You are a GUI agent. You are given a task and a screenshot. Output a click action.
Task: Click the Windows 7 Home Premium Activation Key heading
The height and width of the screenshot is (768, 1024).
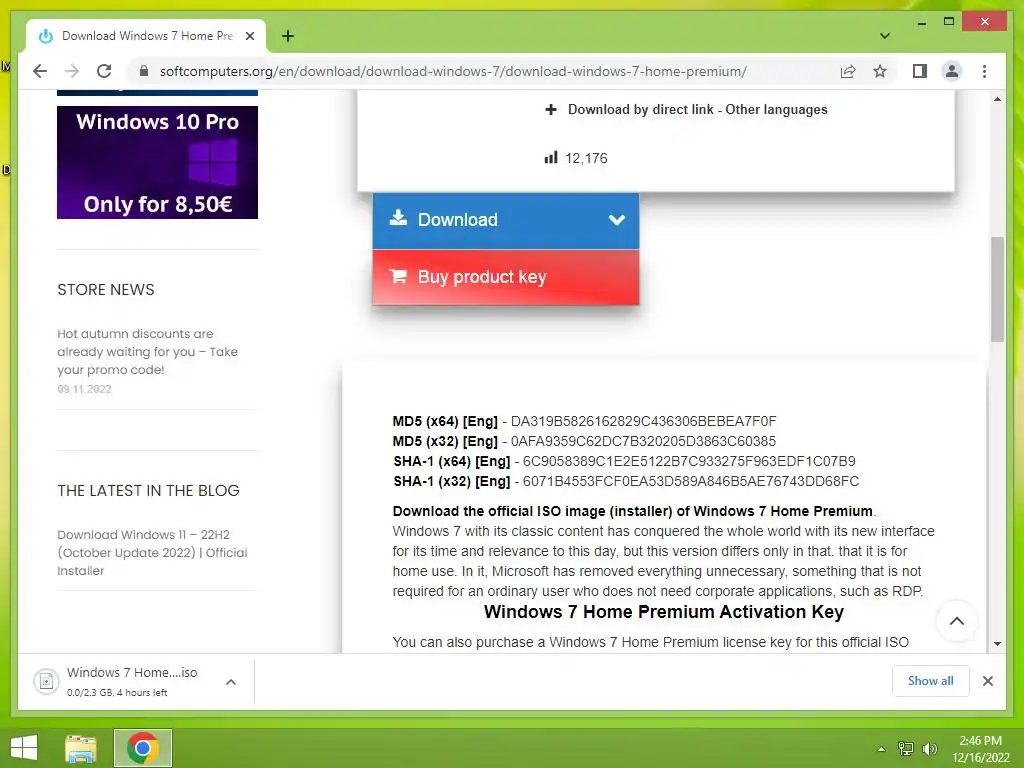[664, 613]
